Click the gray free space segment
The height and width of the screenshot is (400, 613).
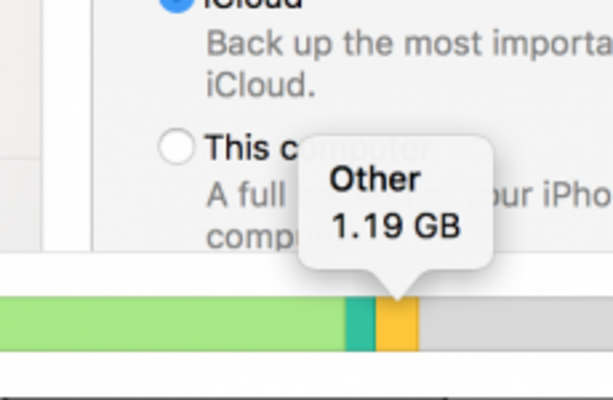(515, 326)
